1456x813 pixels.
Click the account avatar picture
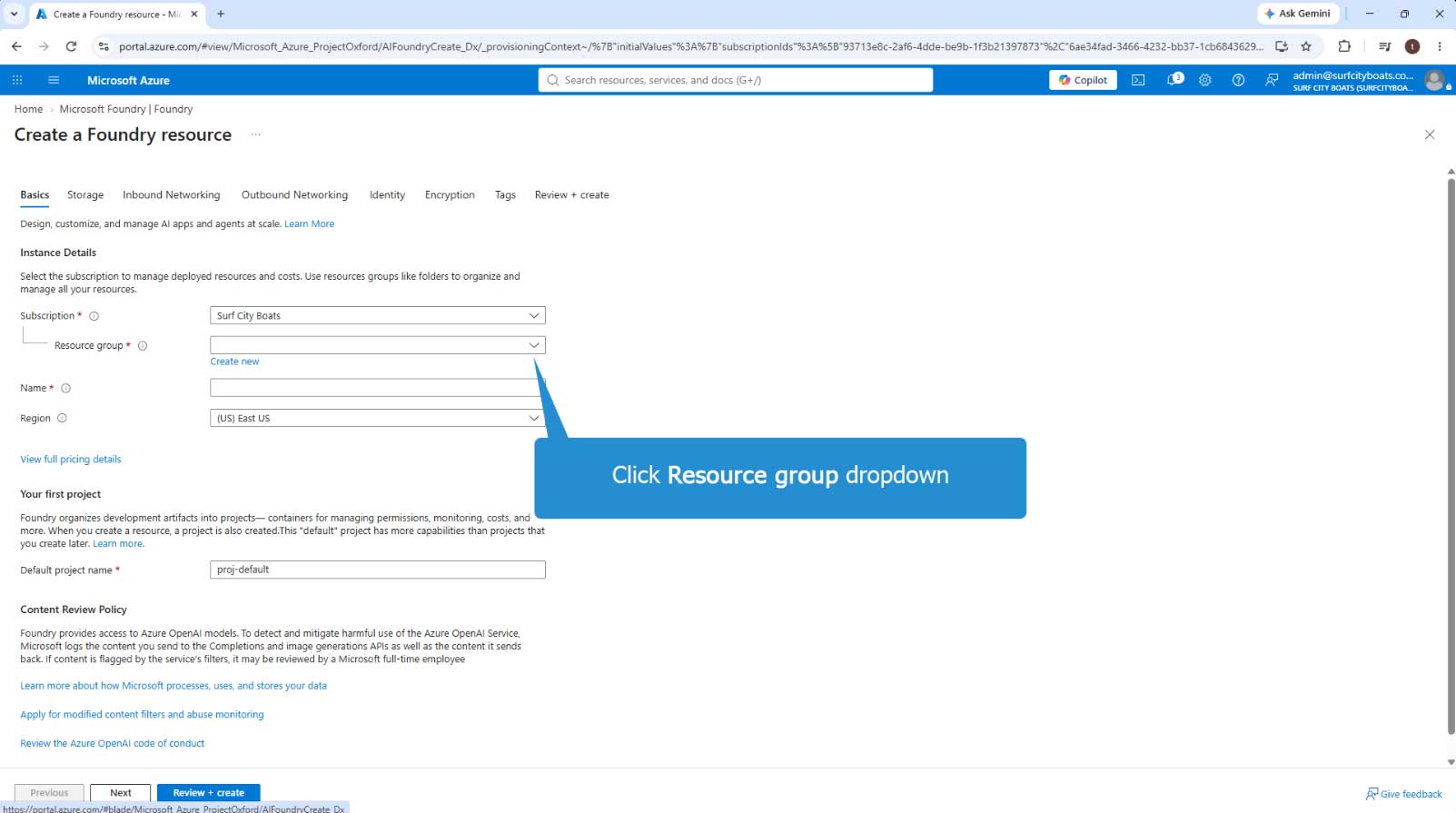click(x=1434, y=80)
